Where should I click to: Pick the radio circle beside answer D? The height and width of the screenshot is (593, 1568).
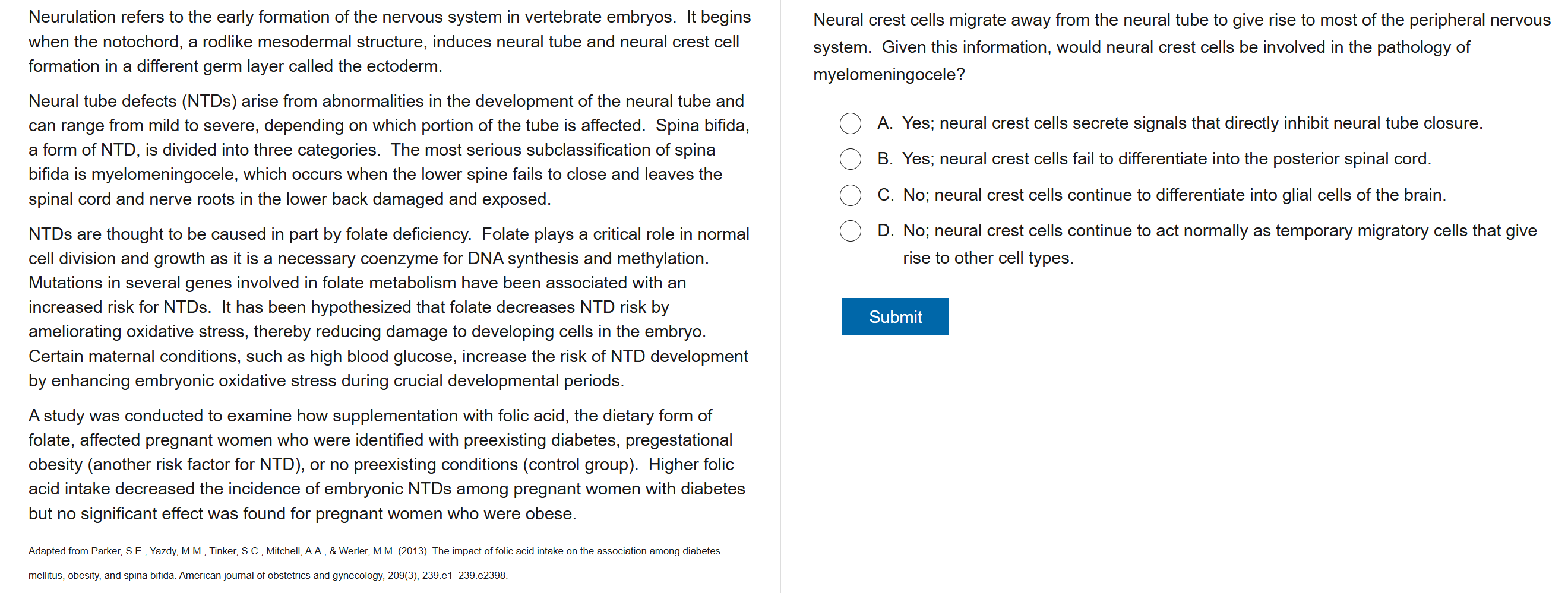coord(850,231)
